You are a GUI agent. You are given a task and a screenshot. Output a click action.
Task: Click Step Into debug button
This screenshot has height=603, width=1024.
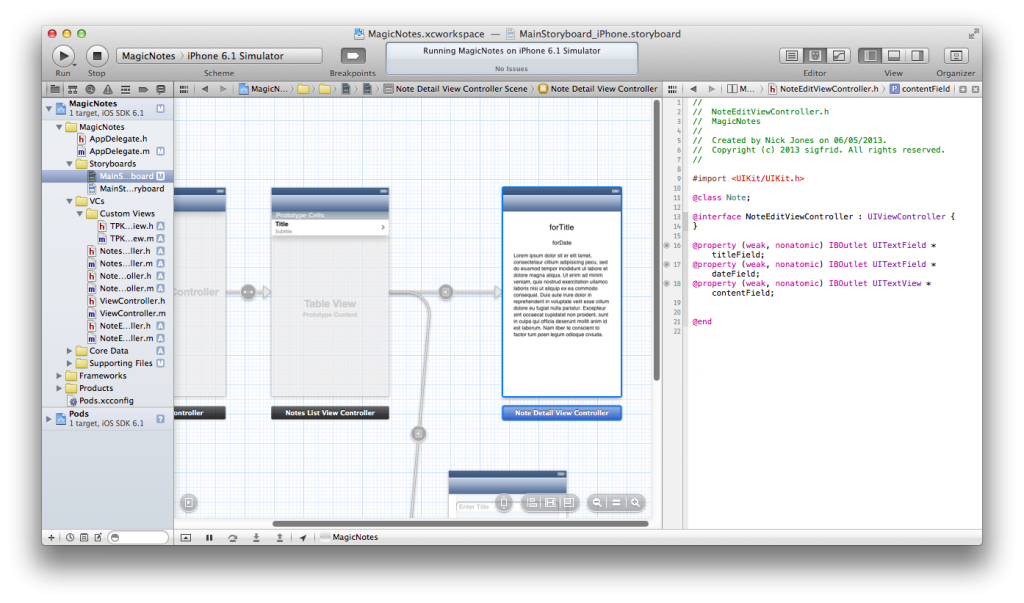click(x=256, y=538)
